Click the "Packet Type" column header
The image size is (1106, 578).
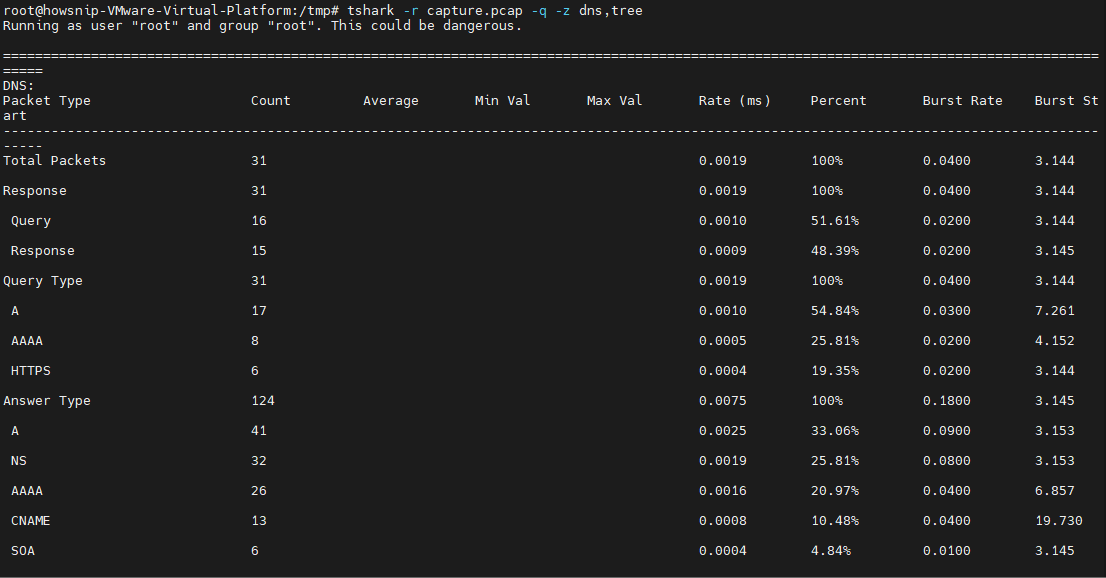coord(47,101)
